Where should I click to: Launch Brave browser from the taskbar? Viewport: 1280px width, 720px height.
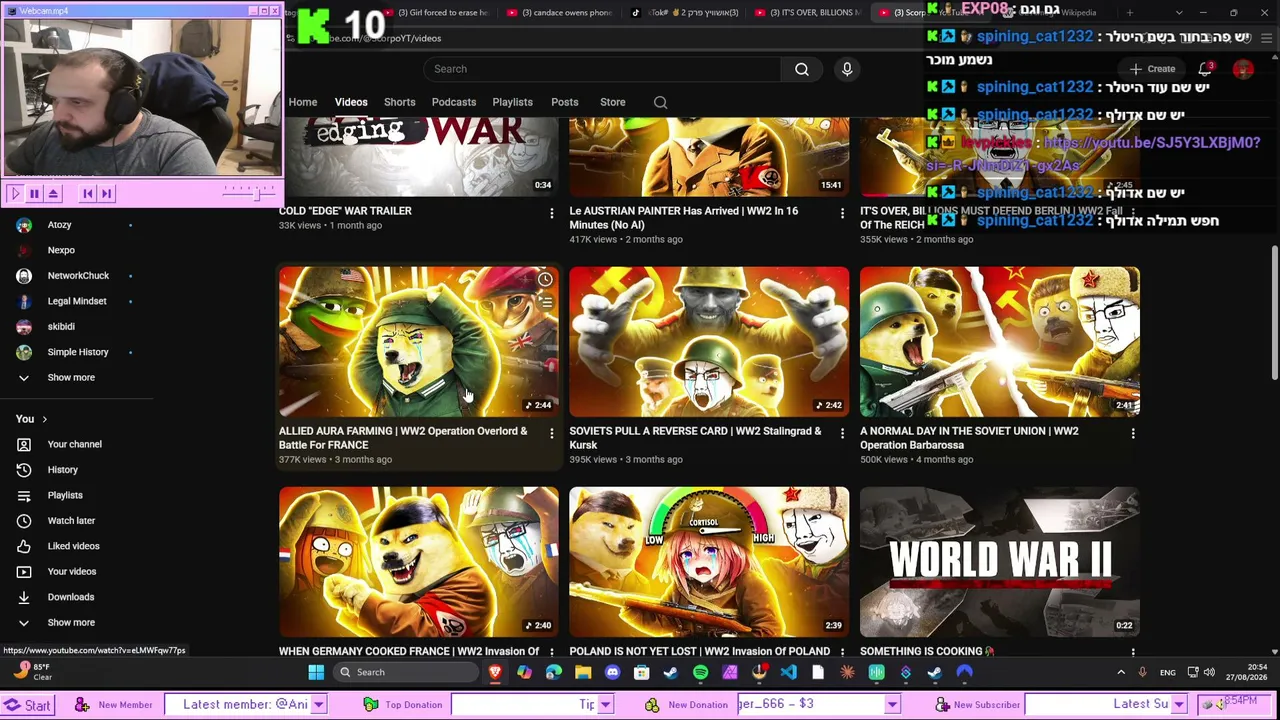[495, 672]
